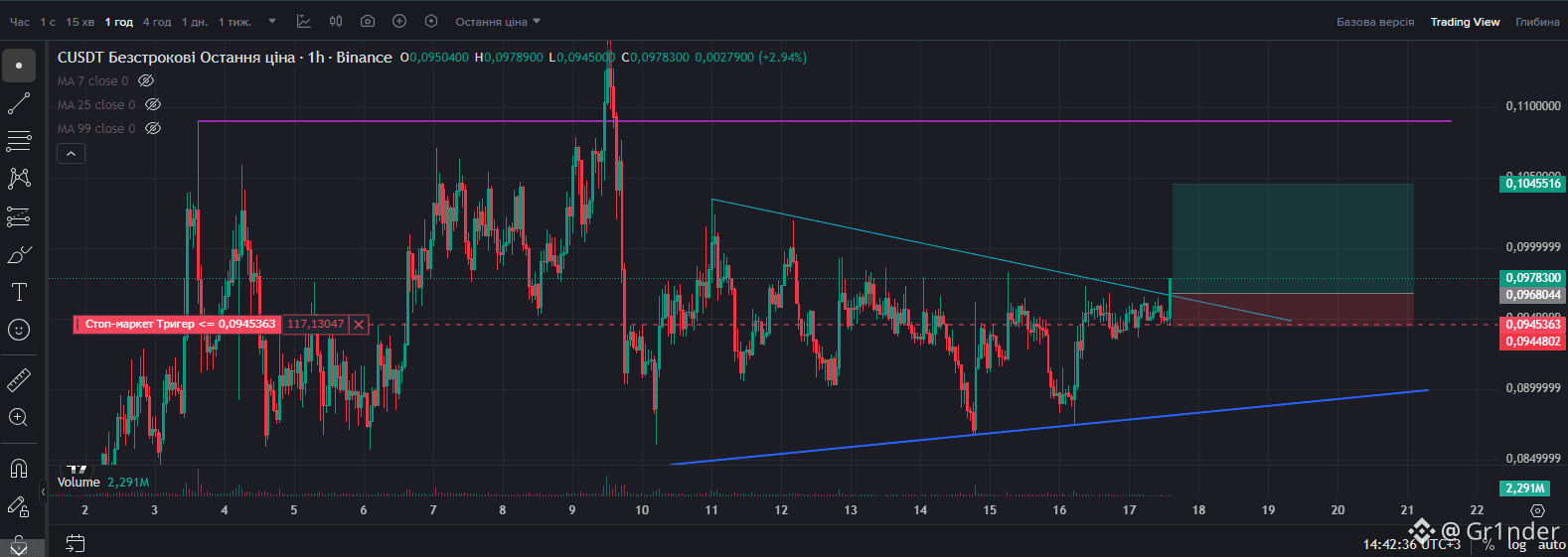The image size is (1568, 557).
Task: Click the 0,0968044 entry price label
Action: coord(1532,295)
